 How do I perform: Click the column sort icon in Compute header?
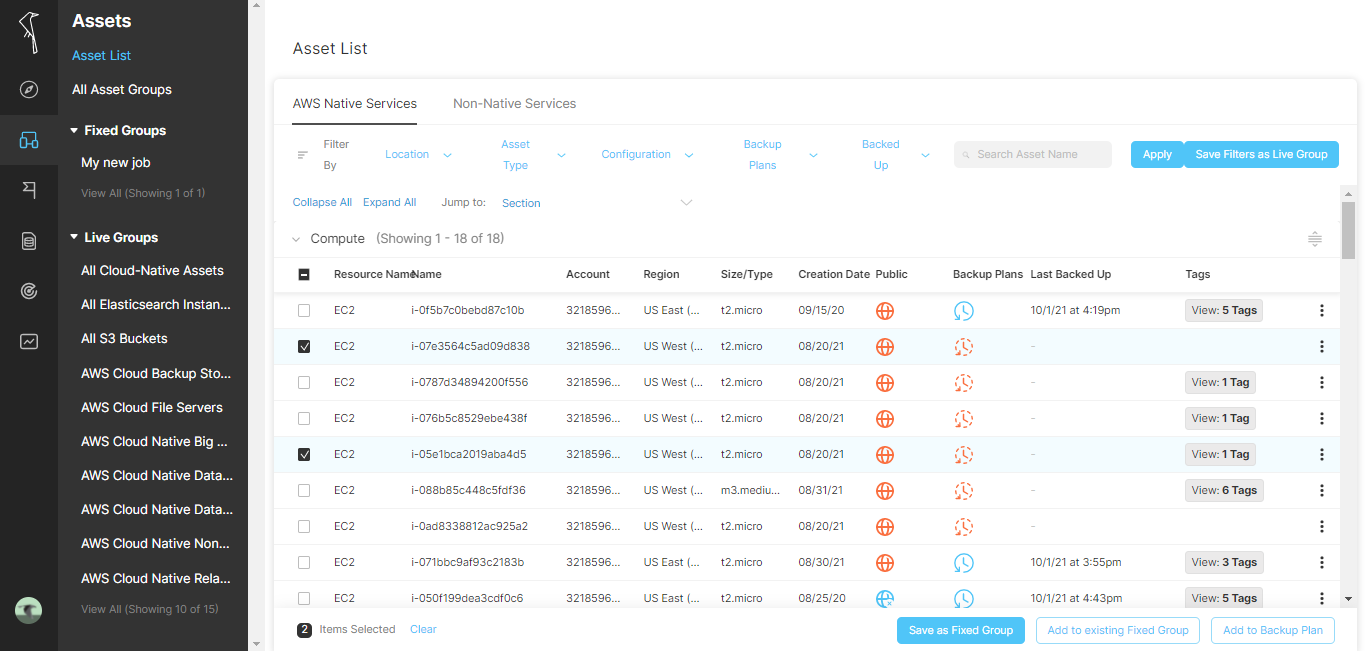(1315, 239)
